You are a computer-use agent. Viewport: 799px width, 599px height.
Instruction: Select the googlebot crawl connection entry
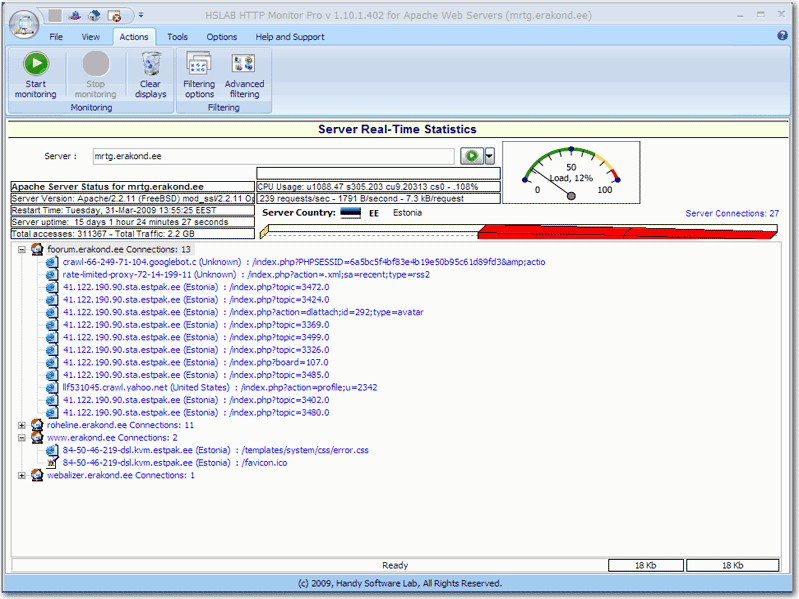[x=304, y=262]
